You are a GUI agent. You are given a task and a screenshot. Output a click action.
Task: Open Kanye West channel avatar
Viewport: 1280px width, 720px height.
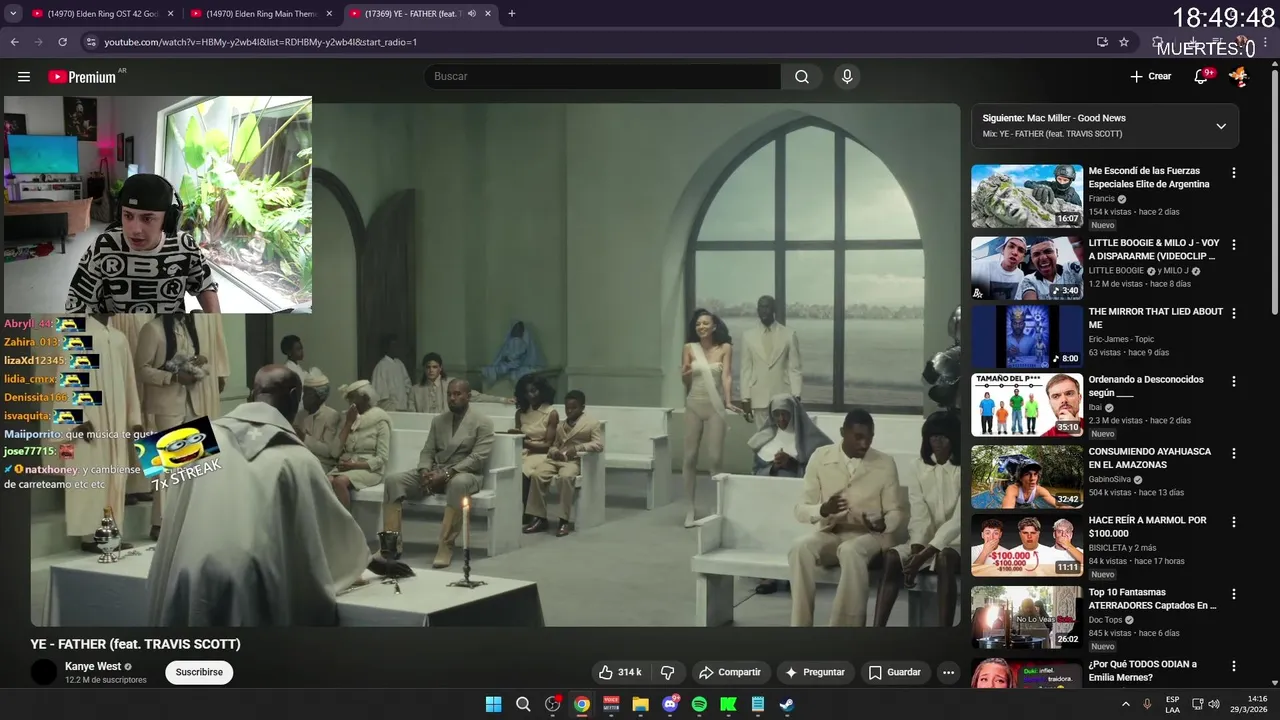[44, 672]
